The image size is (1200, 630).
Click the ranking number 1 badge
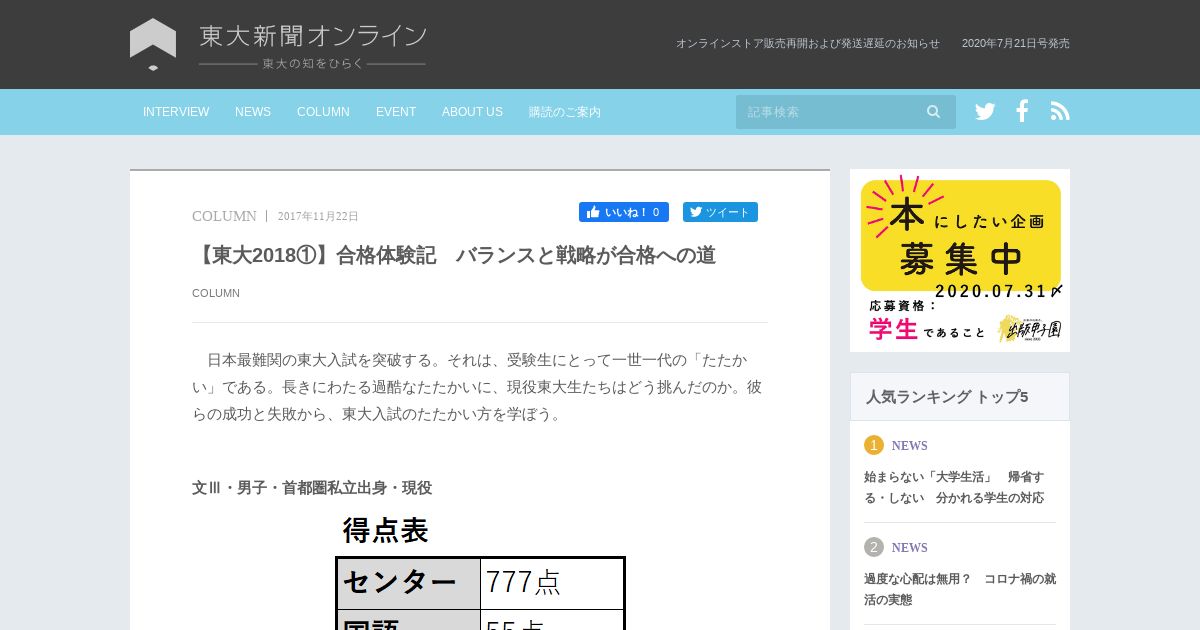[874, 445]
